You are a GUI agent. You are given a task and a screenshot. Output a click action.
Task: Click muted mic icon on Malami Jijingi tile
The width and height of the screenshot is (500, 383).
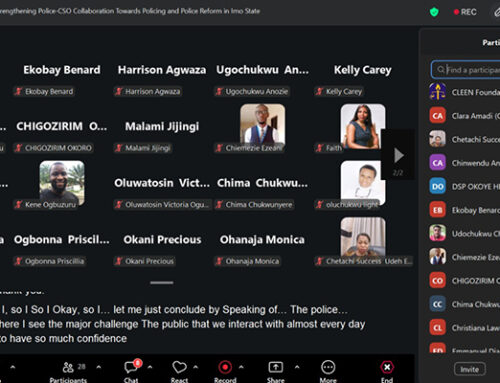[x=119, y=148]
